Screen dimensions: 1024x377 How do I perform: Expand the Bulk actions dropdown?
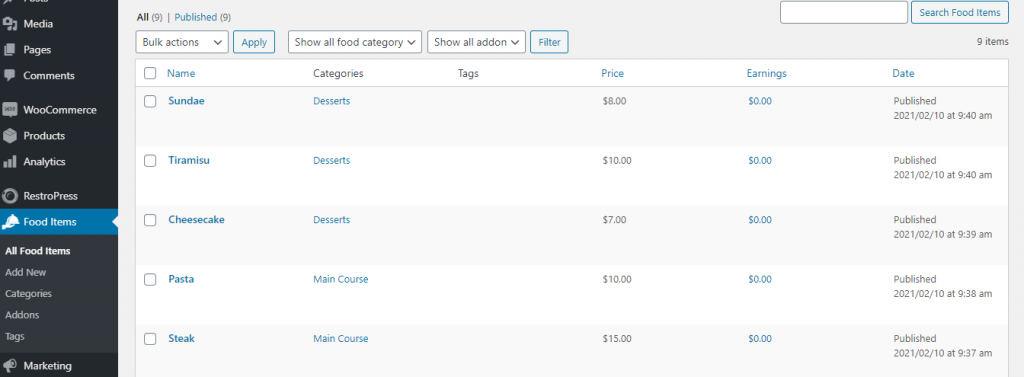pos(182,42)
